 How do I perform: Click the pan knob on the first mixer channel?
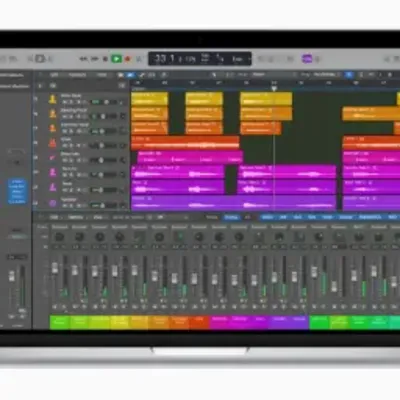[59, 237]
